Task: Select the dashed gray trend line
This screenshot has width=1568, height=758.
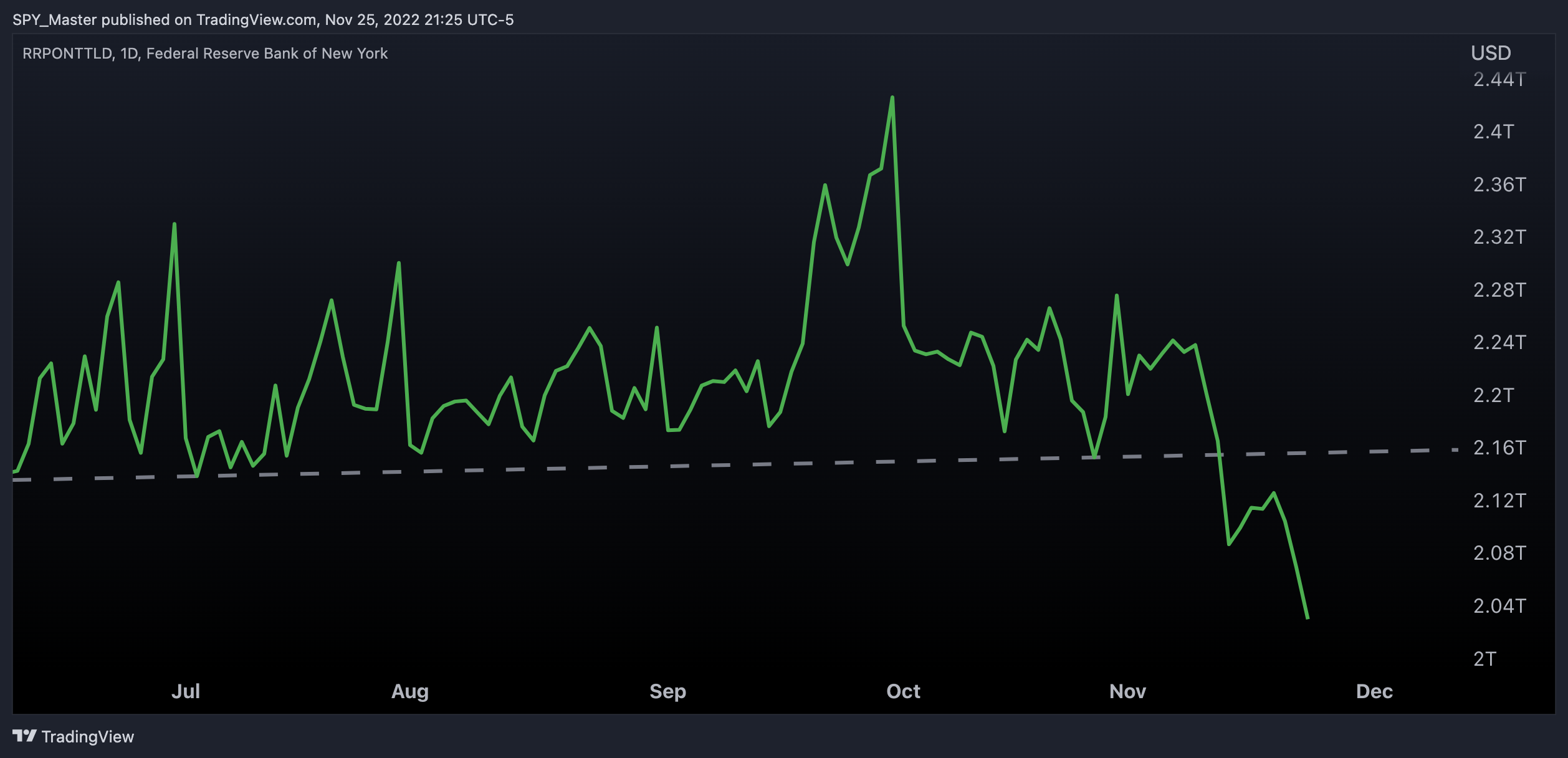Action: pos(735,464)
